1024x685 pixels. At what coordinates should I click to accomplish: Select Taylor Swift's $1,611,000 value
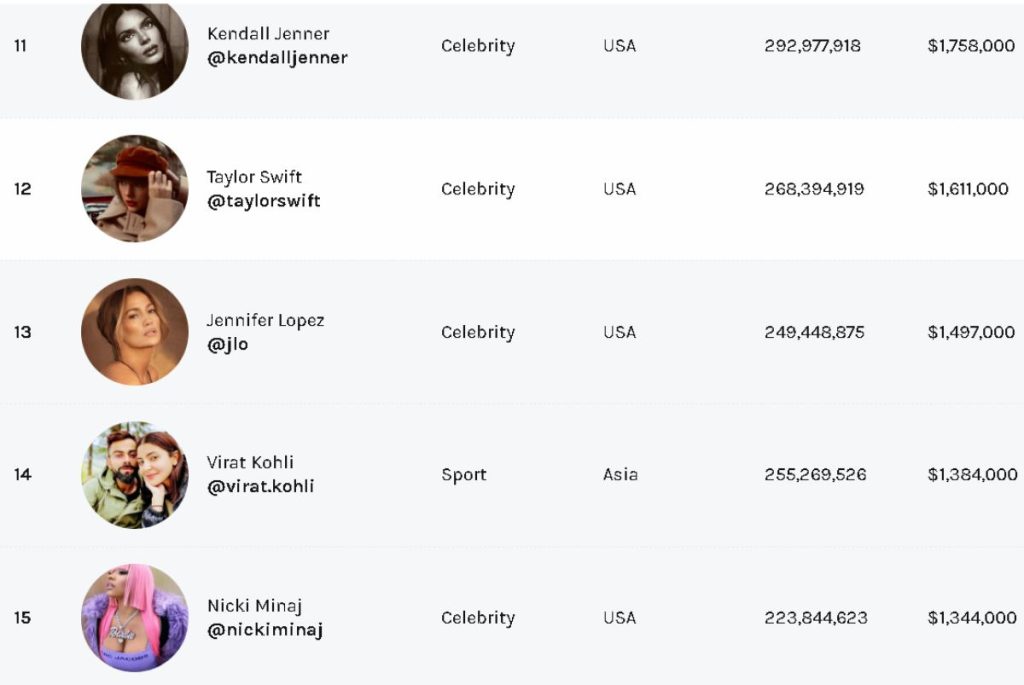(968, 189)
